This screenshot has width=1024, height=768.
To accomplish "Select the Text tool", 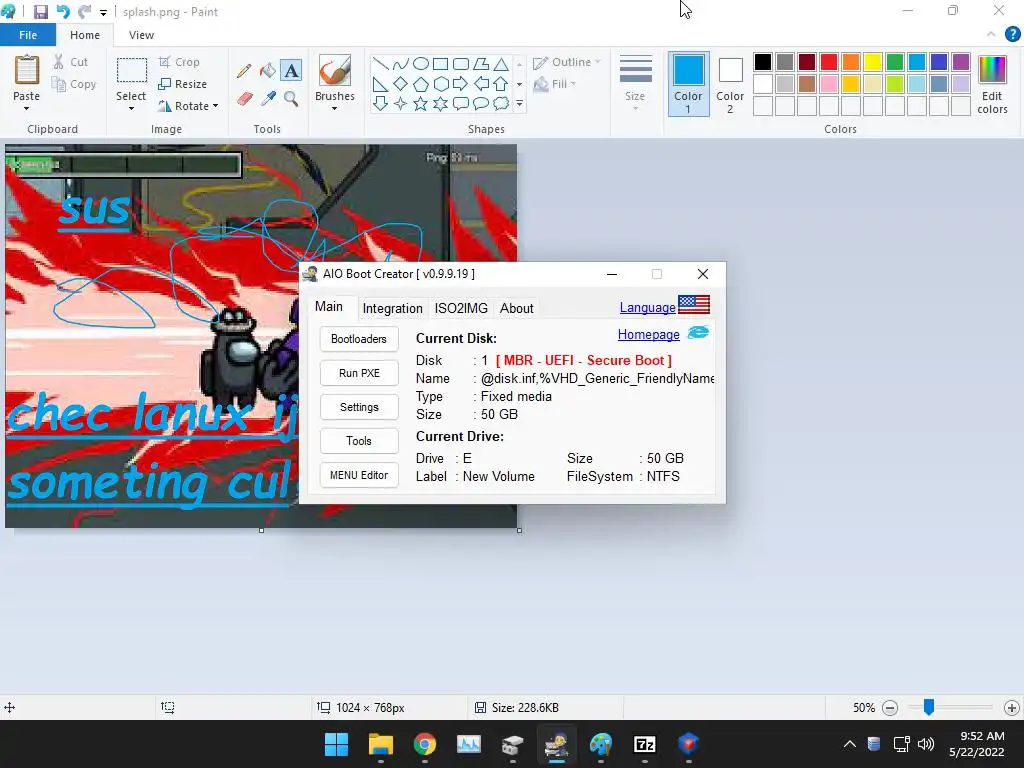I will coord(291,71).
